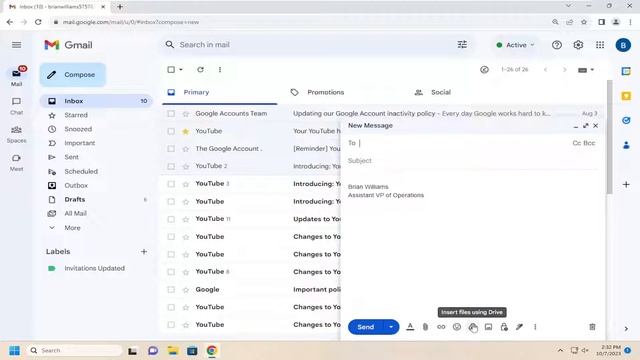640x360 pixels.
Task: Open the Mail section in the left rail
Action: pyautogui.click(x=16, y=76)
